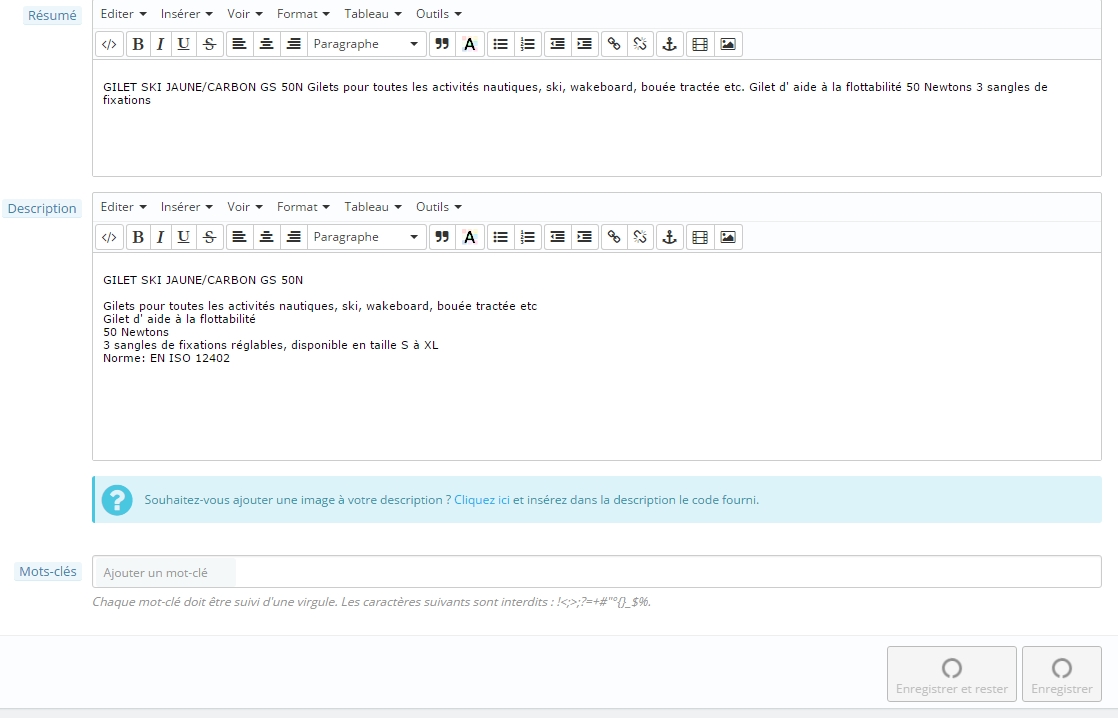This screenshot has width=1118, height=718.
Task: Decrease indent in Résumé editor
Action: (558, 44)
